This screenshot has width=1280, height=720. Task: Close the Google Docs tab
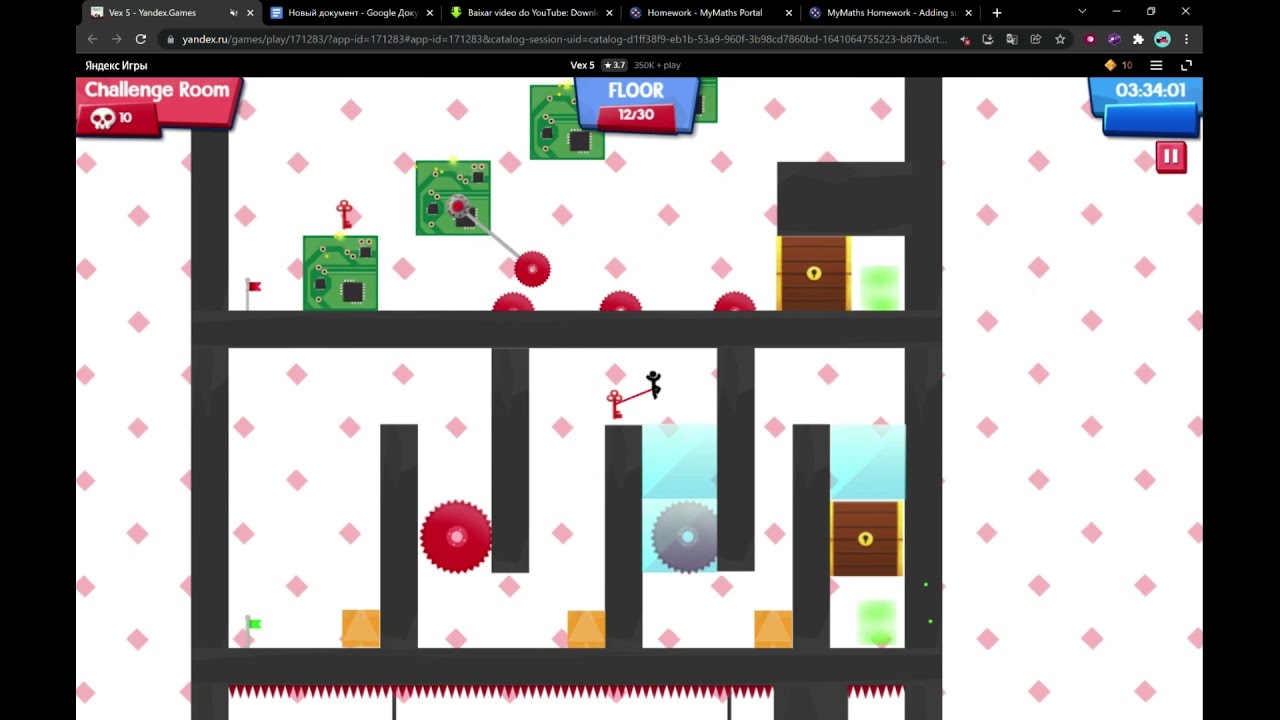point(430,13)
